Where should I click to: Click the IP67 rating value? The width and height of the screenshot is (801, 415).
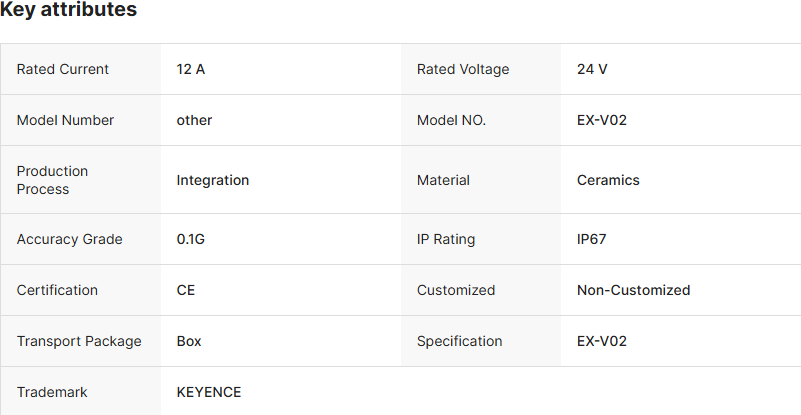tap(592, 239)
